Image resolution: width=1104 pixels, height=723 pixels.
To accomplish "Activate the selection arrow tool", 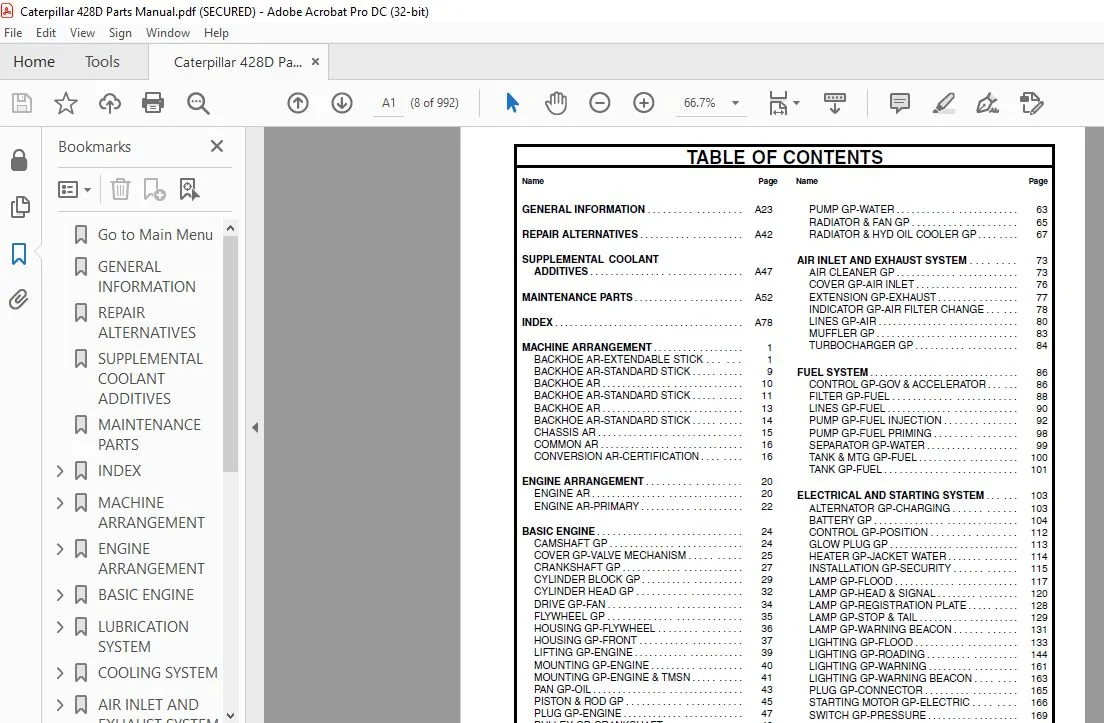I will click(512, 103).
